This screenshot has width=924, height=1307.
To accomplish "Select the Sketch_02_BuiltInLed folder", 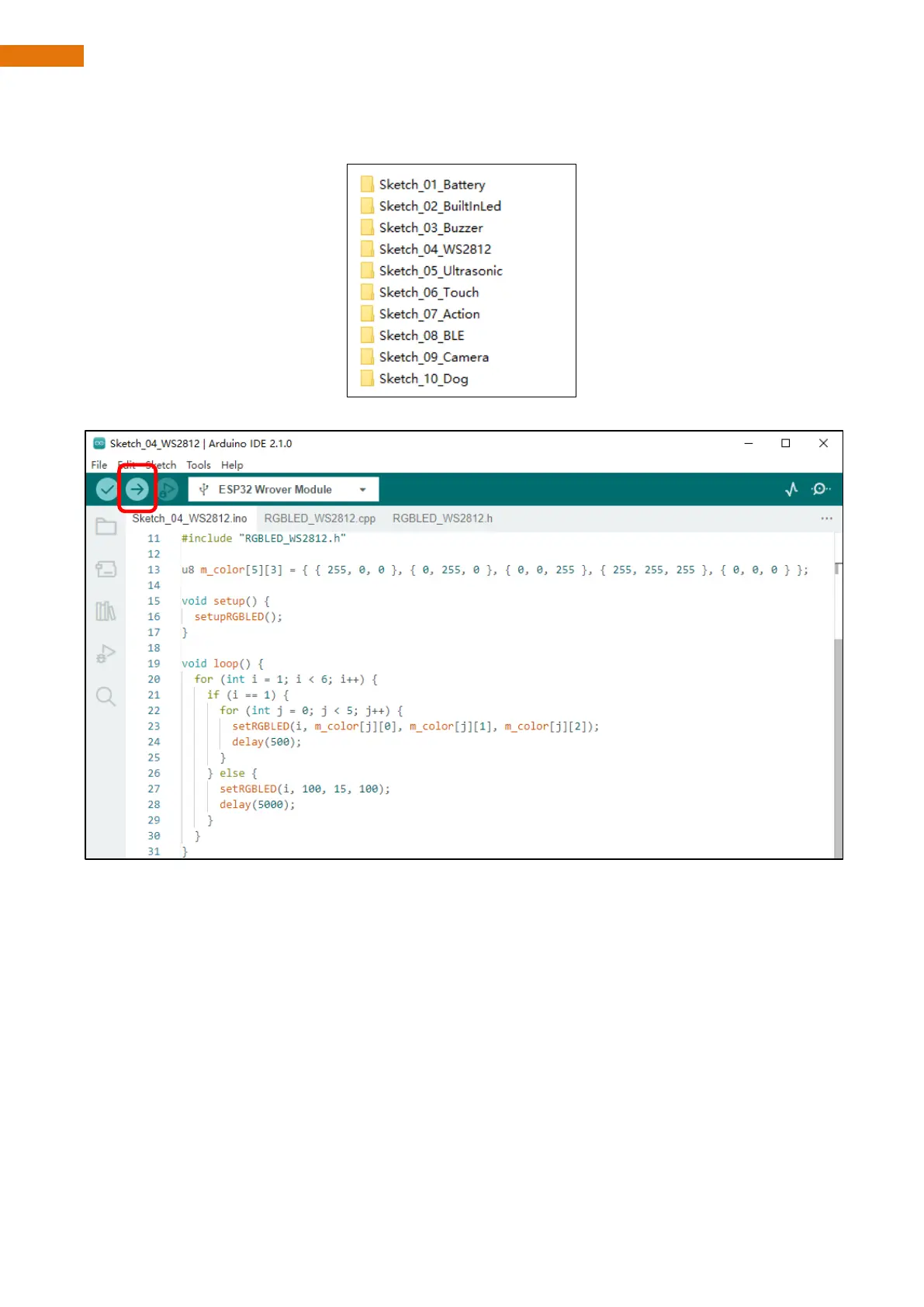I will pos(431,206).
